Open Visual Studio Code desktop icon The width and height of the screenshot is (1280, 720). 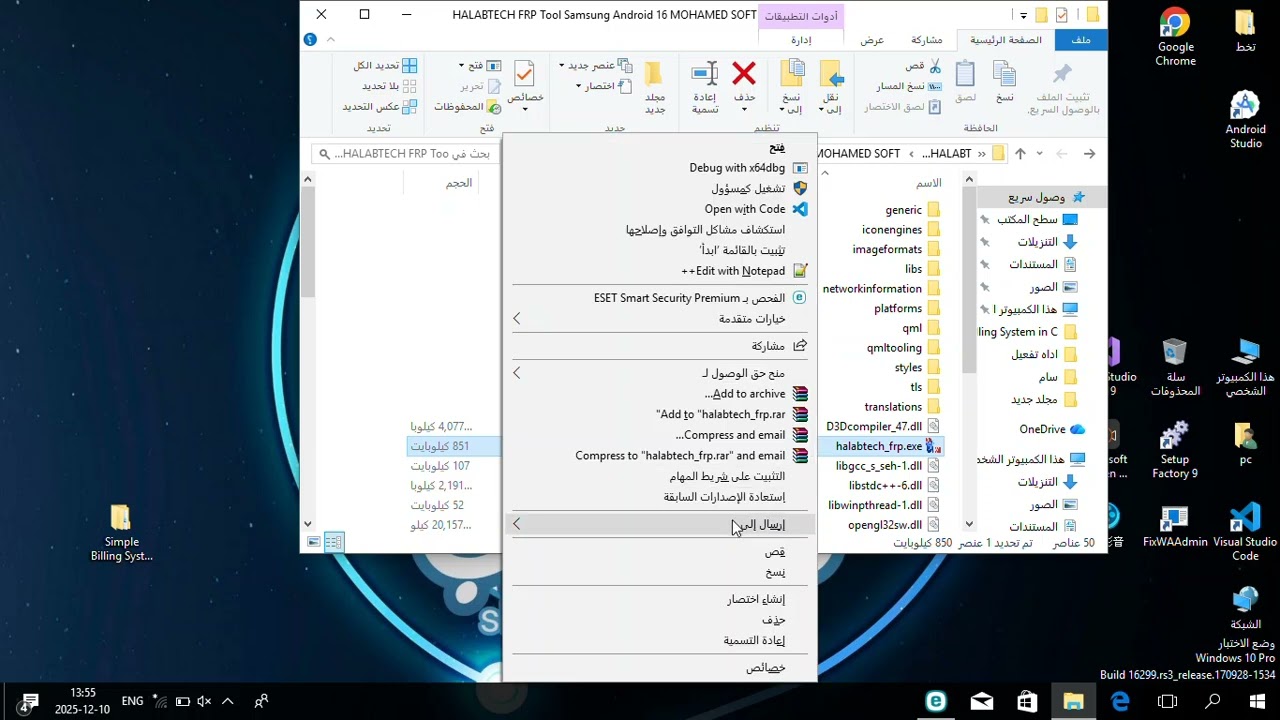tap(1245, 532)
